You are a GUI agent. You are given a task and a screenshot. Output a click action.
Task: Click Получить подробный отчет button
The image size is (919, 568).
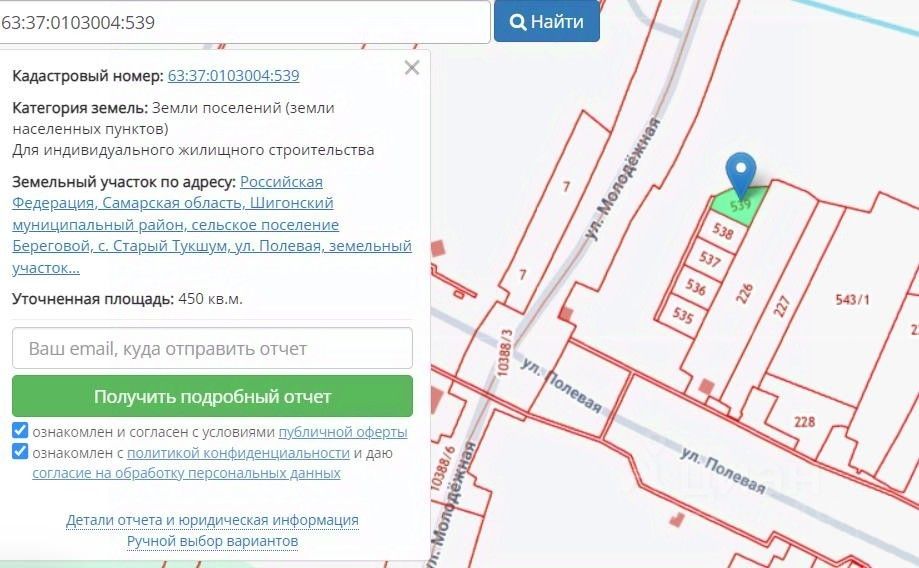212,396
